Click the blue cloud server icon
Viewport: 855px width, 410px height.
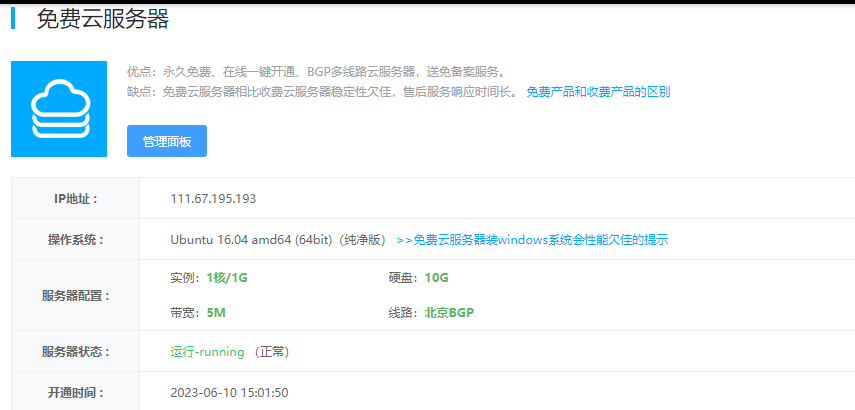point(59,109)
